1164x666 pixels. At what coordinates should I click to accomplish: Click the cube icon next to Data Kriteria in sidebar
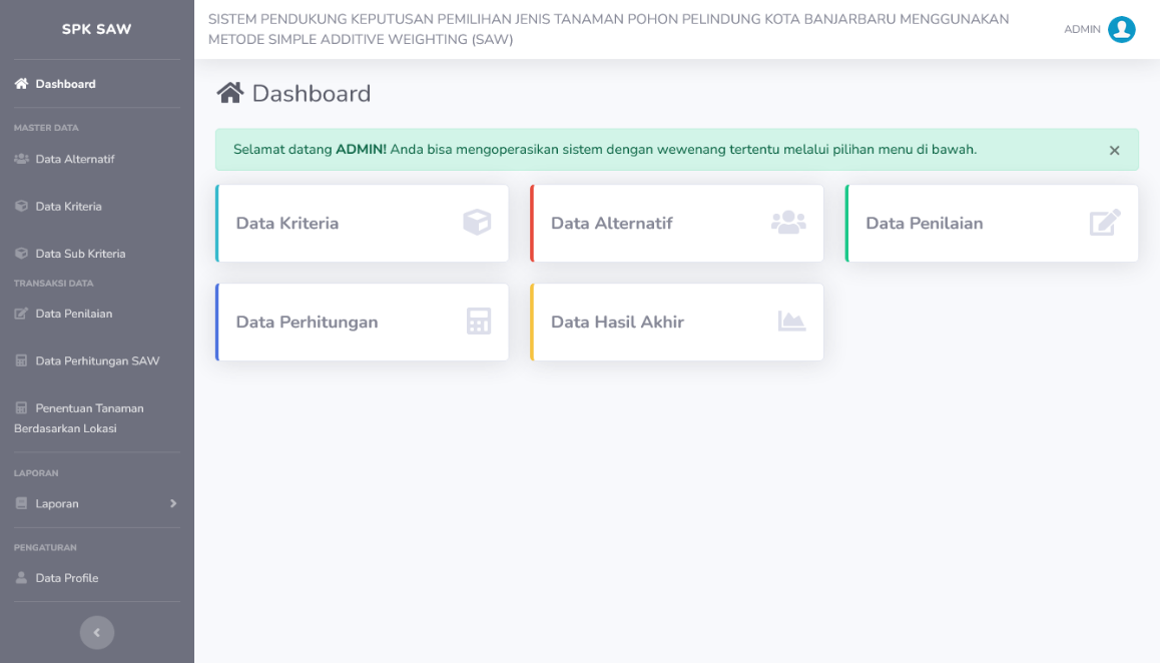click(x=21, y=206)
